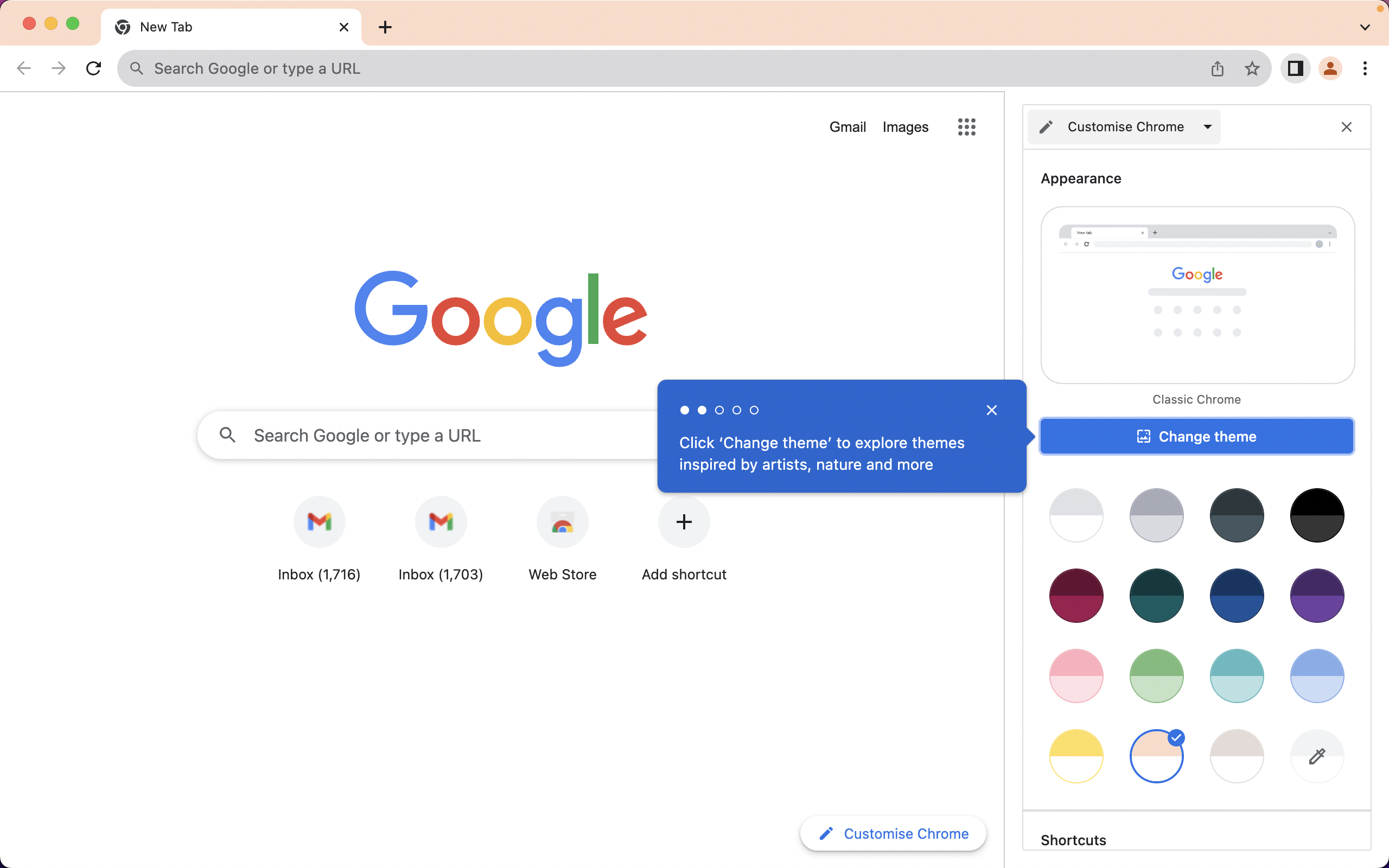Click the Gmail link
1389x868 pixels.
pos(847,127)
